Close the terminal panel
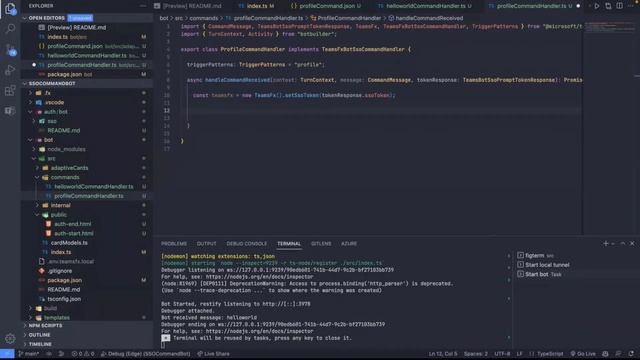This screenshot has height=360, width=640. point(632,243)
